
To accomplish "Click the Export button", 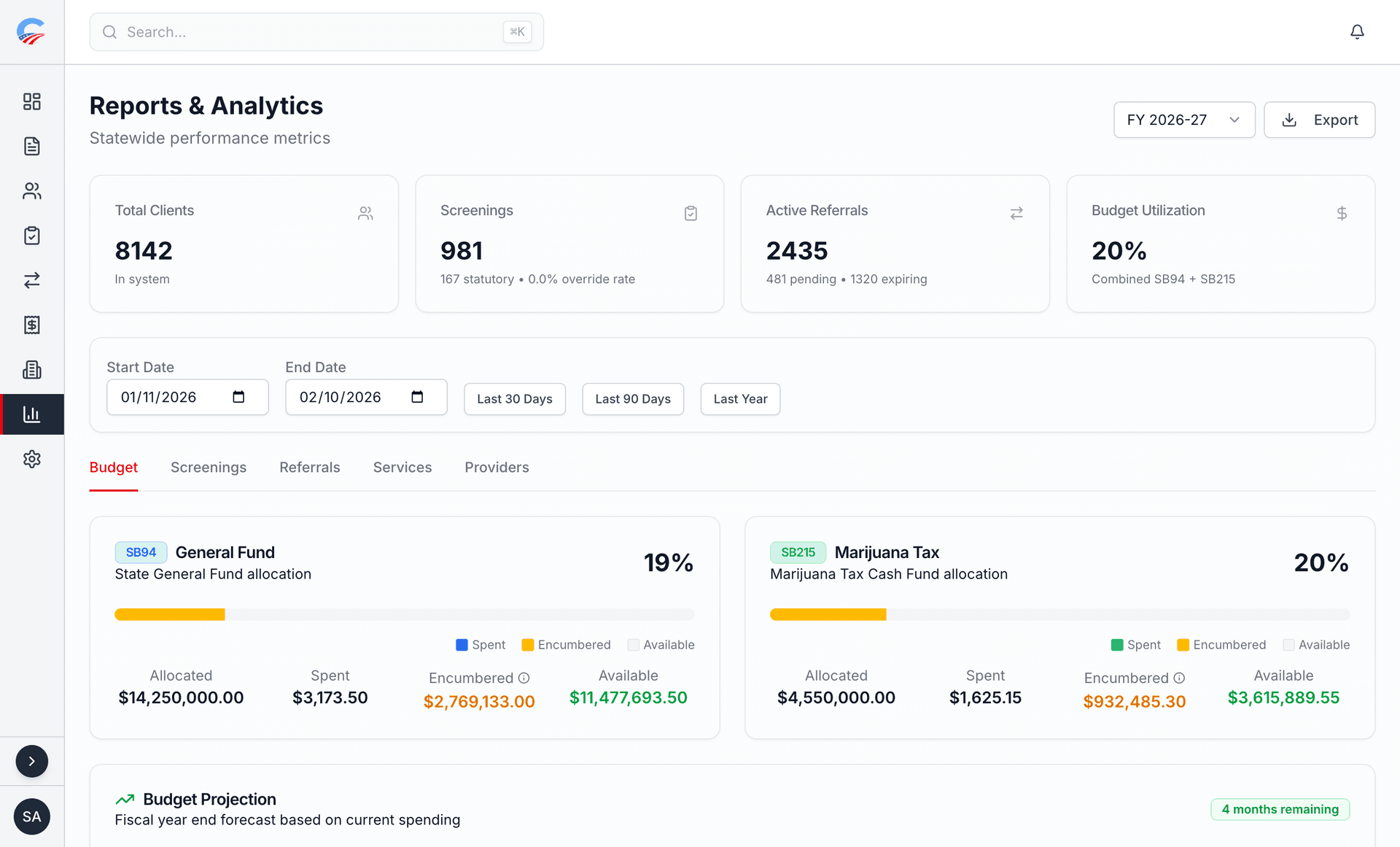I will click(1319, 120).
